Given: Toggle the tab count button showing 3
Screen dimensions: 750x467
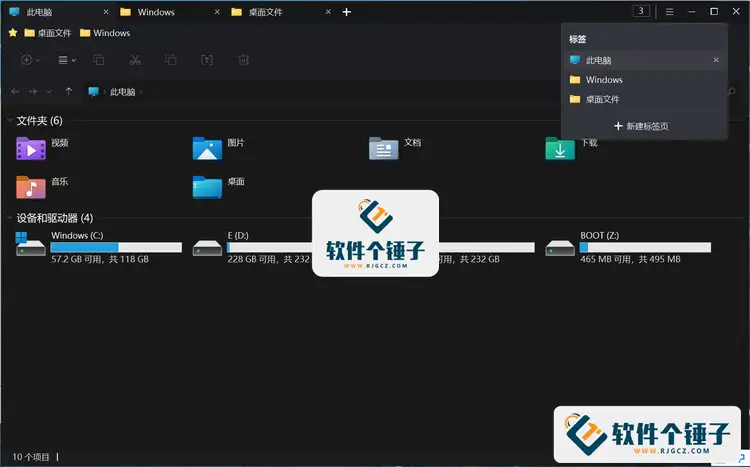Looking at the screenshot, I should coord(641,11).
